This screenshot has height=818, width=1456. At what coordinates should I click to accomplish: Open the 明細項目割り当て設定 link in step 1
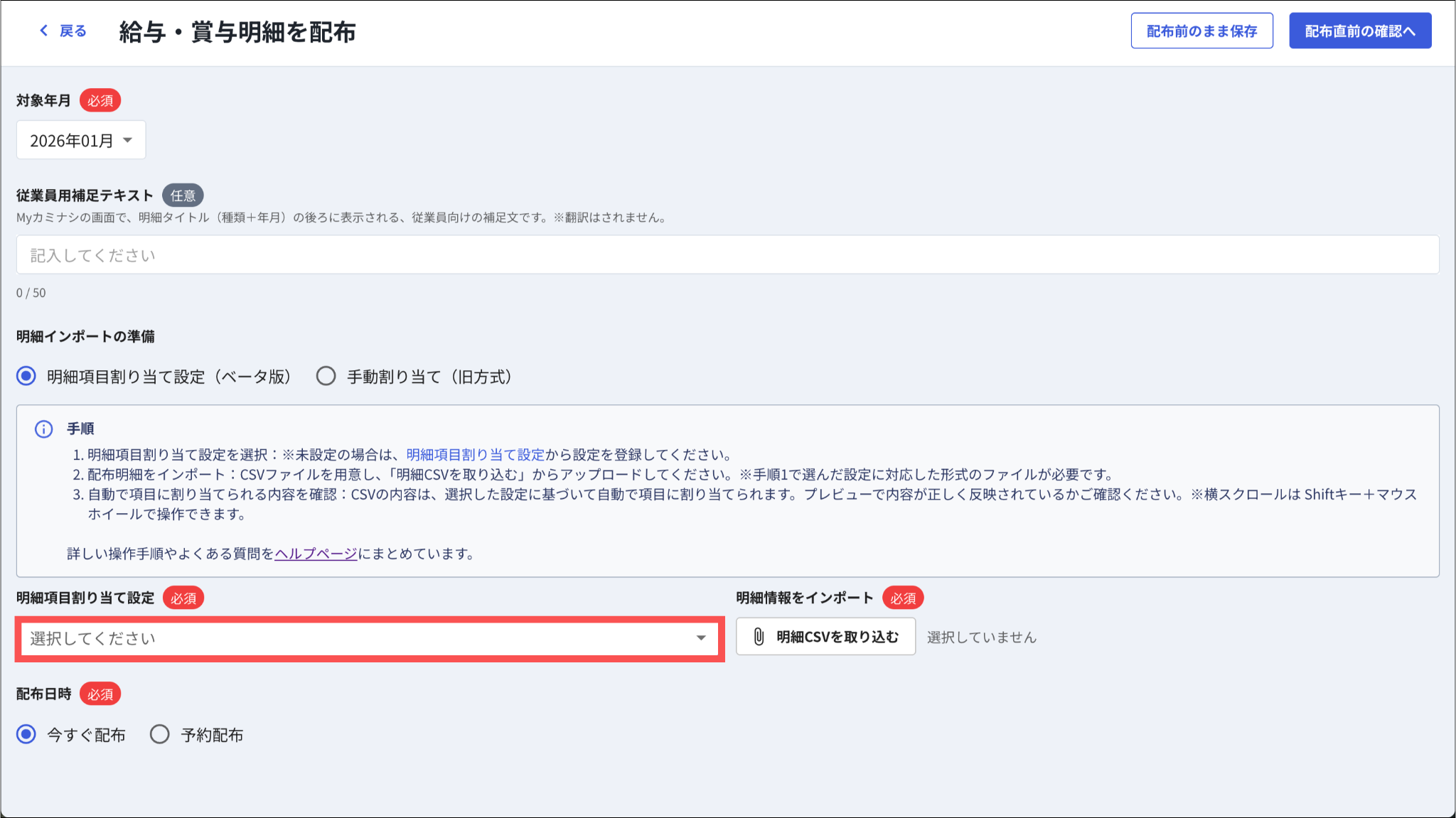tap(475, 455)
